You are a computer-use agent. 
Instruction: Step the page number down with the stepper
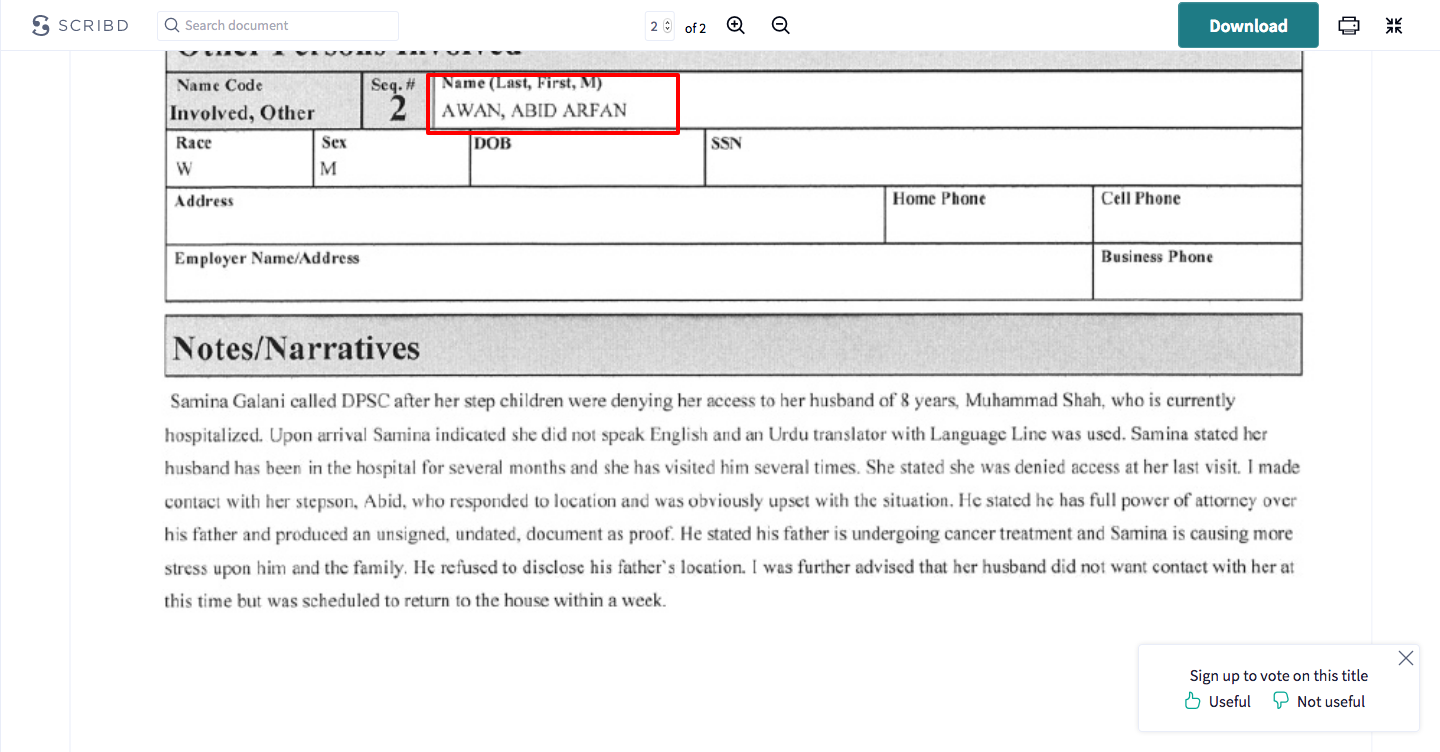click(668, 29)
